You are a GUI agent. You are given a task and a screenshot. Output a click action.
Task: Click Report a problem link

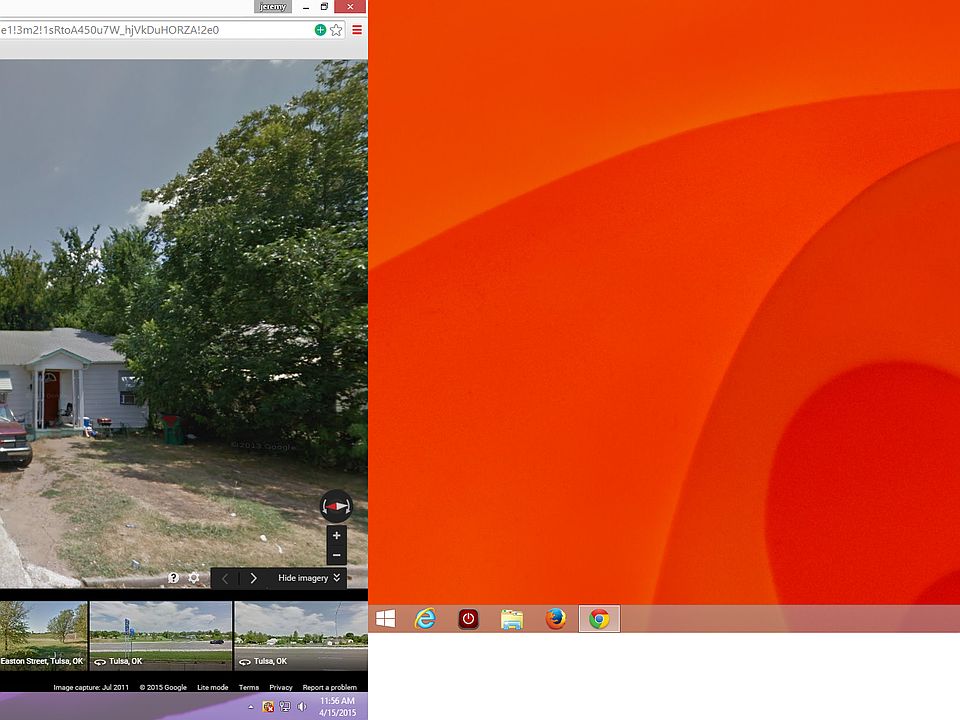329,688
